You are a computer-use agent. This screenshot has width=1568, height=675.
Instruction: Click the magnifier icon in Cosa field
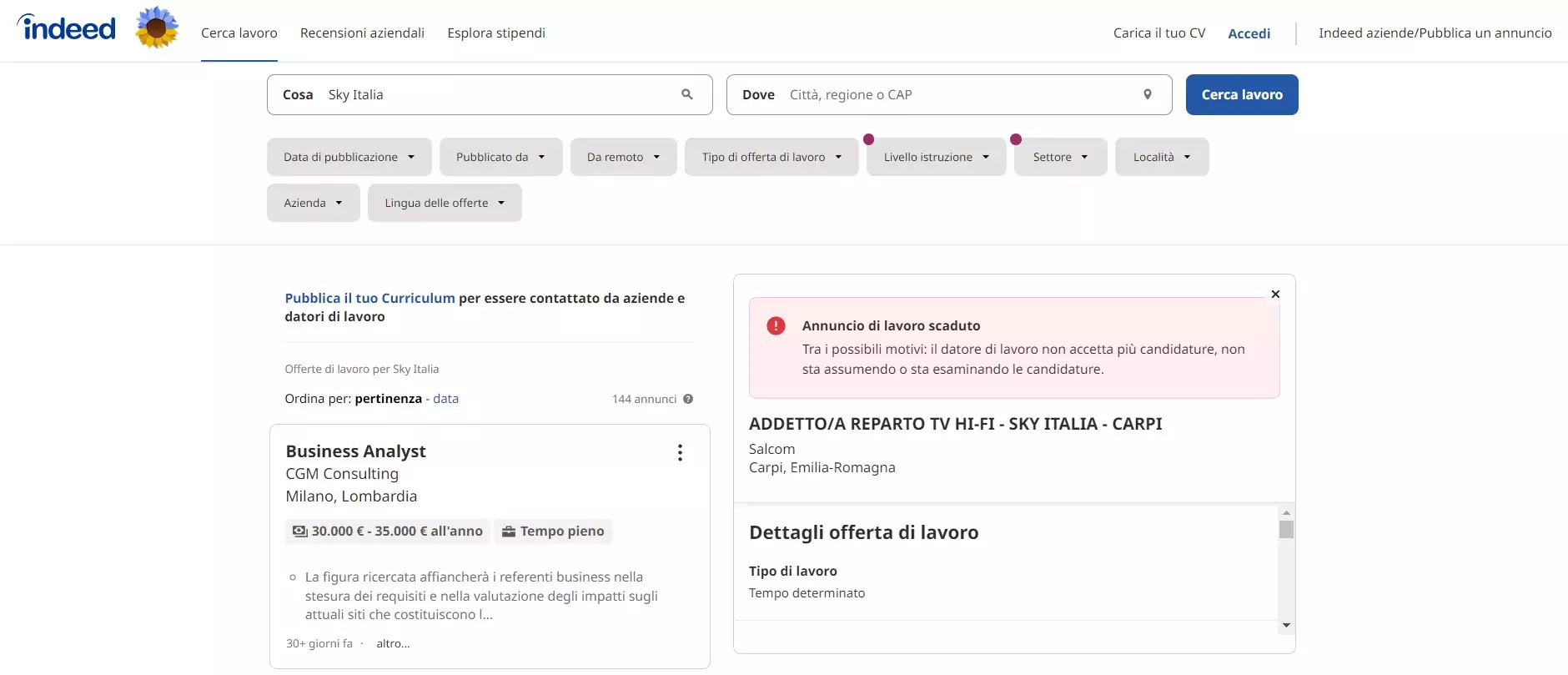(687, 94)
